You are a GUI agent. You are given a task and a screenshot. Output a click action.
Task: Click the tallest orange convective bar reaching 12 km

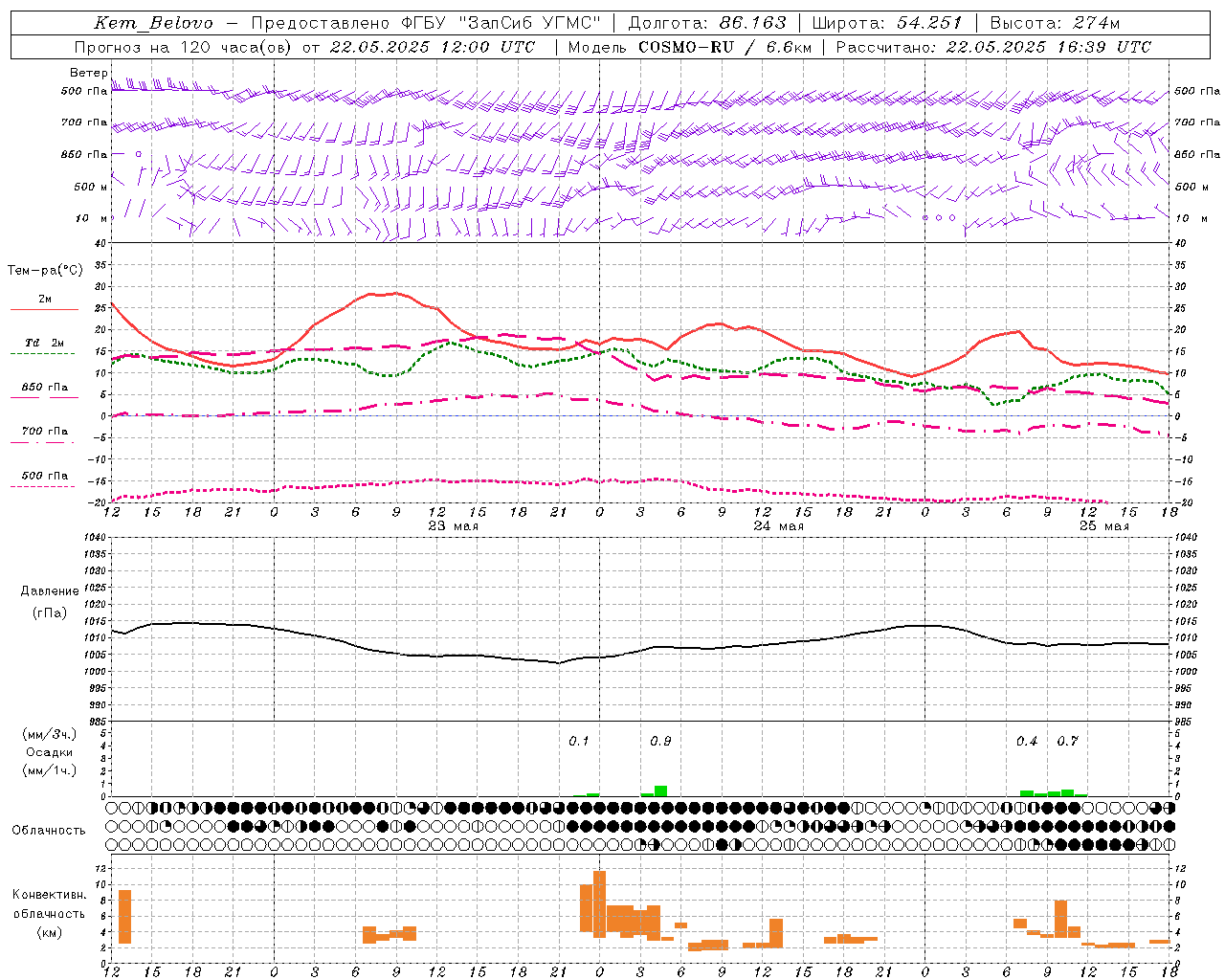pyautogui.click(x=599, y=904)
